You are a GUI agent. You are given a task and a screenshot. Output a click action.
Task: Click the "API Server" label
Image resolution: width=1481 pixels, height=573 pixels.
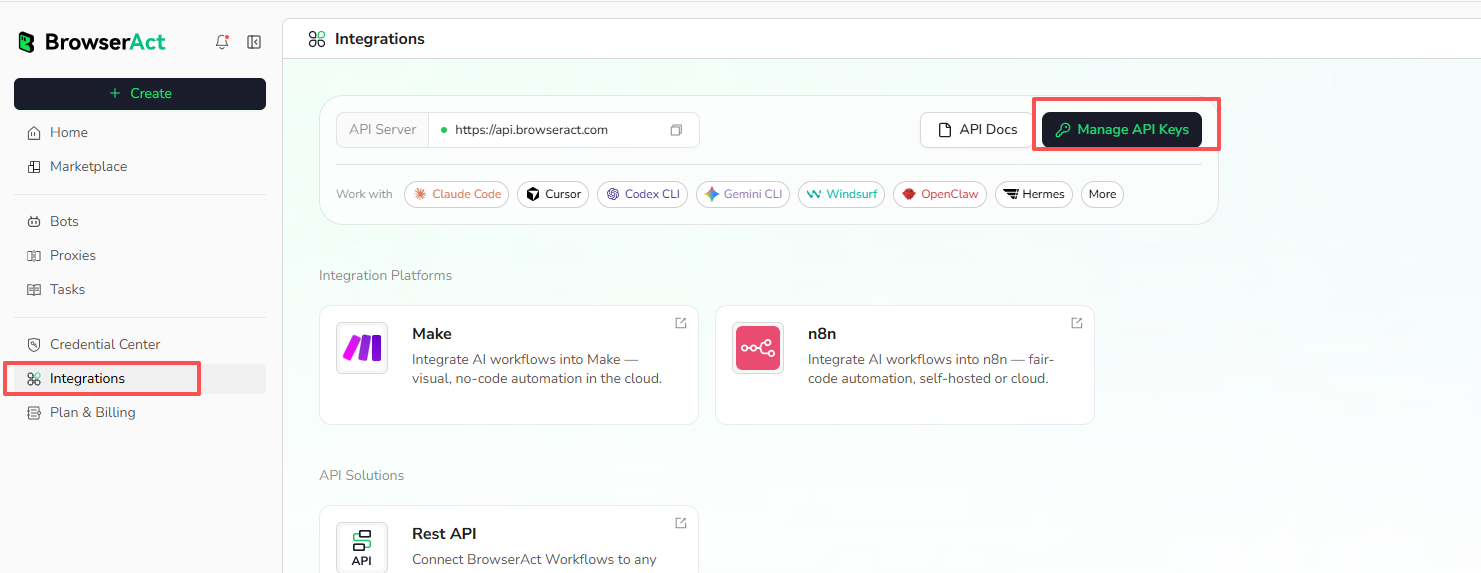point(383,130)
